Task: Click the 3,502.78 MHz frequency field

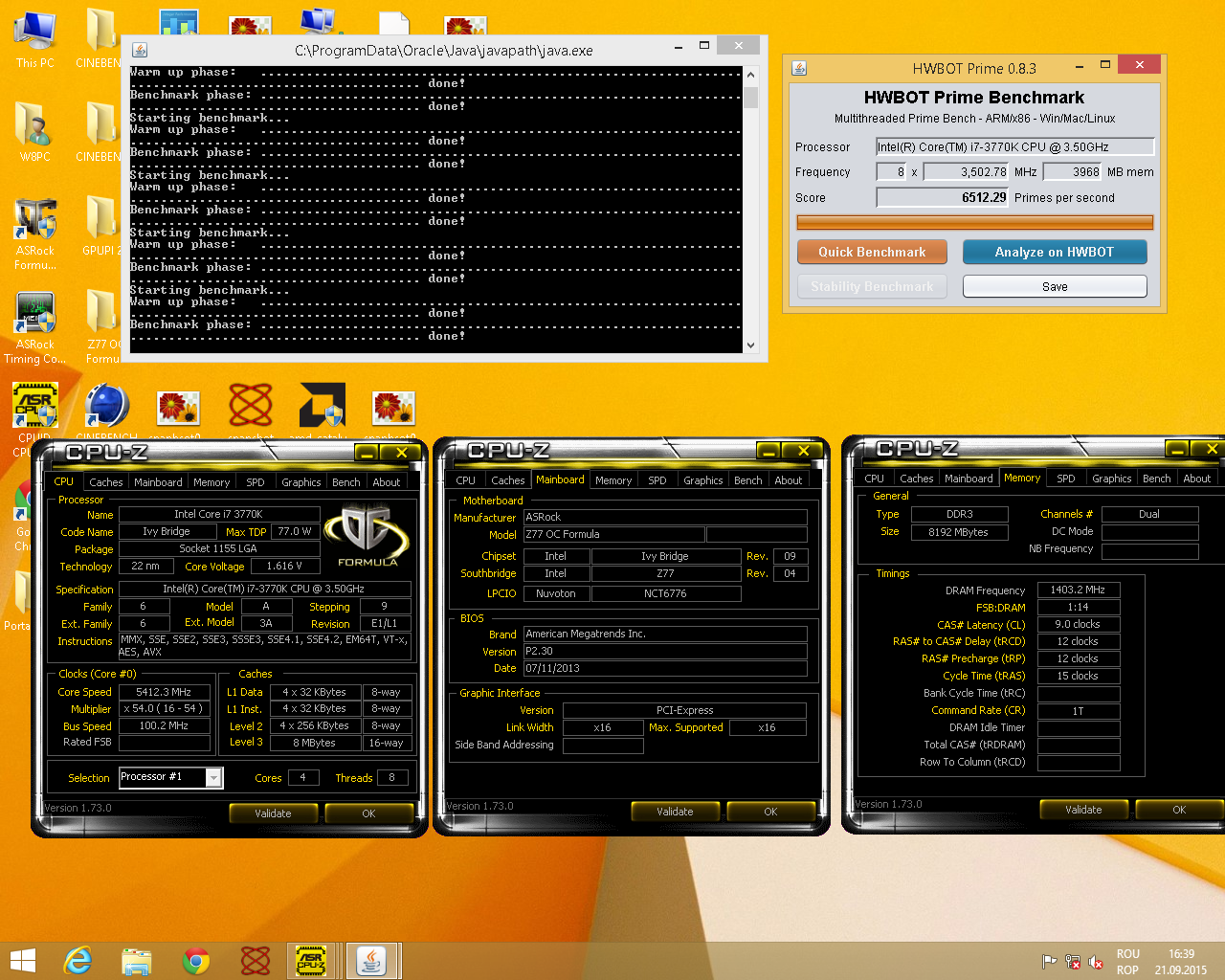Action: pyautogui.click(x=967, y=172)
